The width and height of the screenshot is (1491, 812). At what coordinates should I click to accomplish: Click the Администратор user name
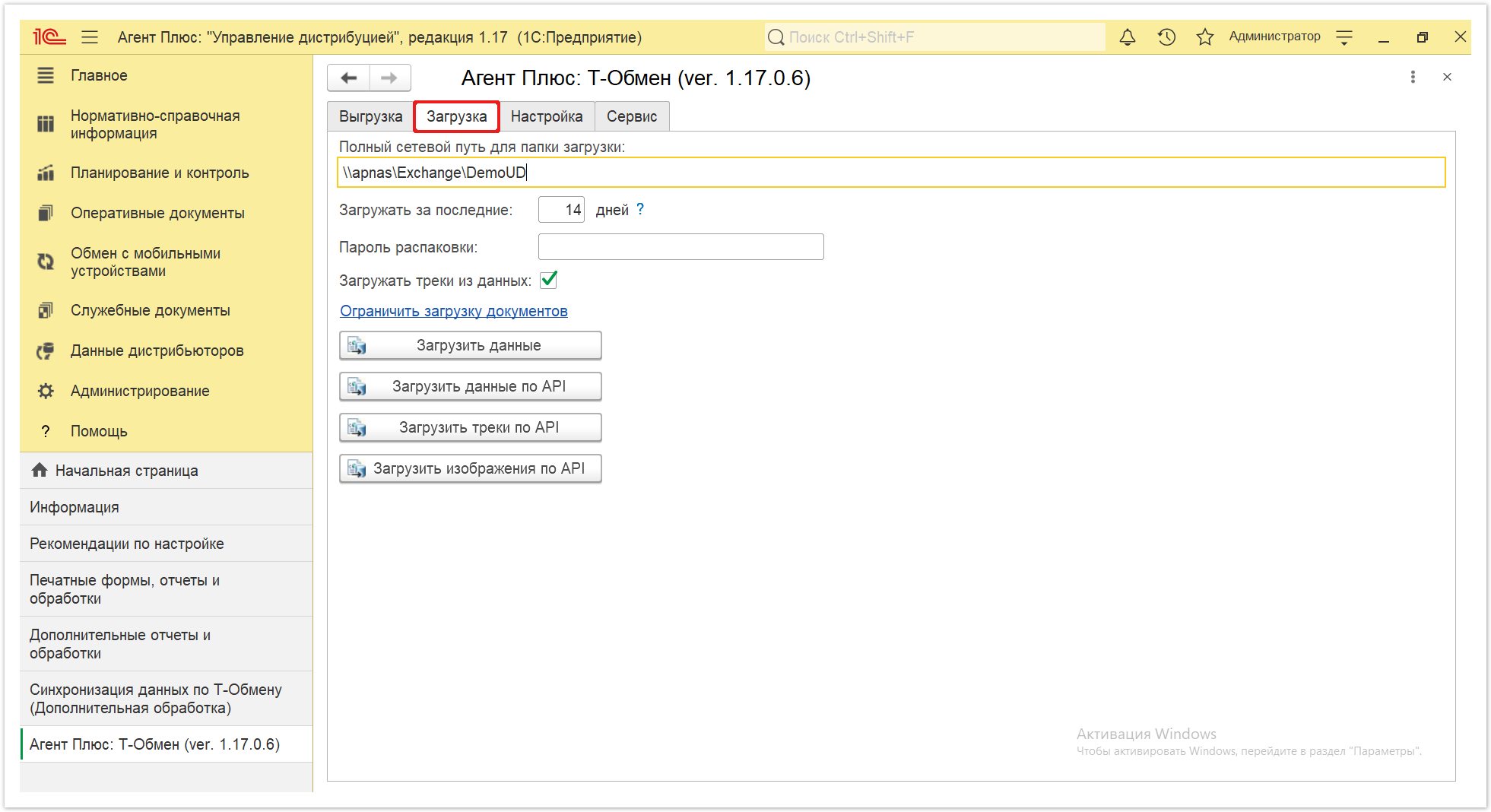1274,36
